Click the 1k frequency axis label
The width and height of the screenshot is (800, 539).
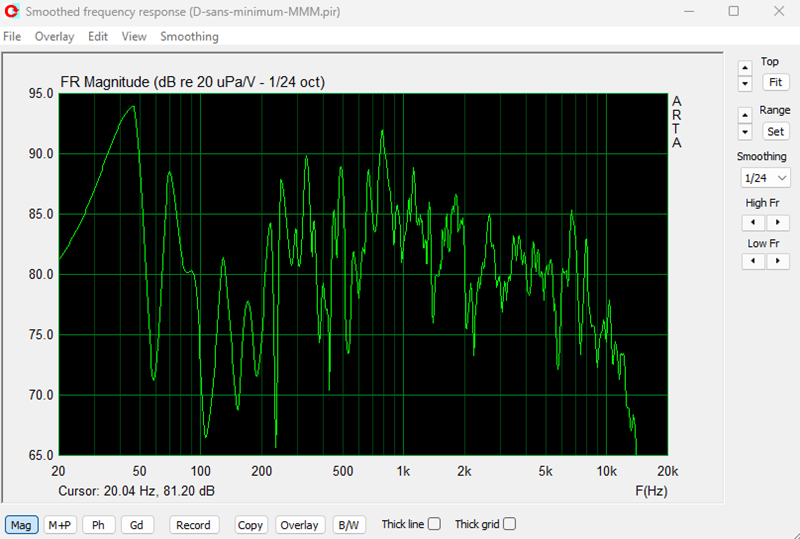pyautogui.click(x=403, y=471)
